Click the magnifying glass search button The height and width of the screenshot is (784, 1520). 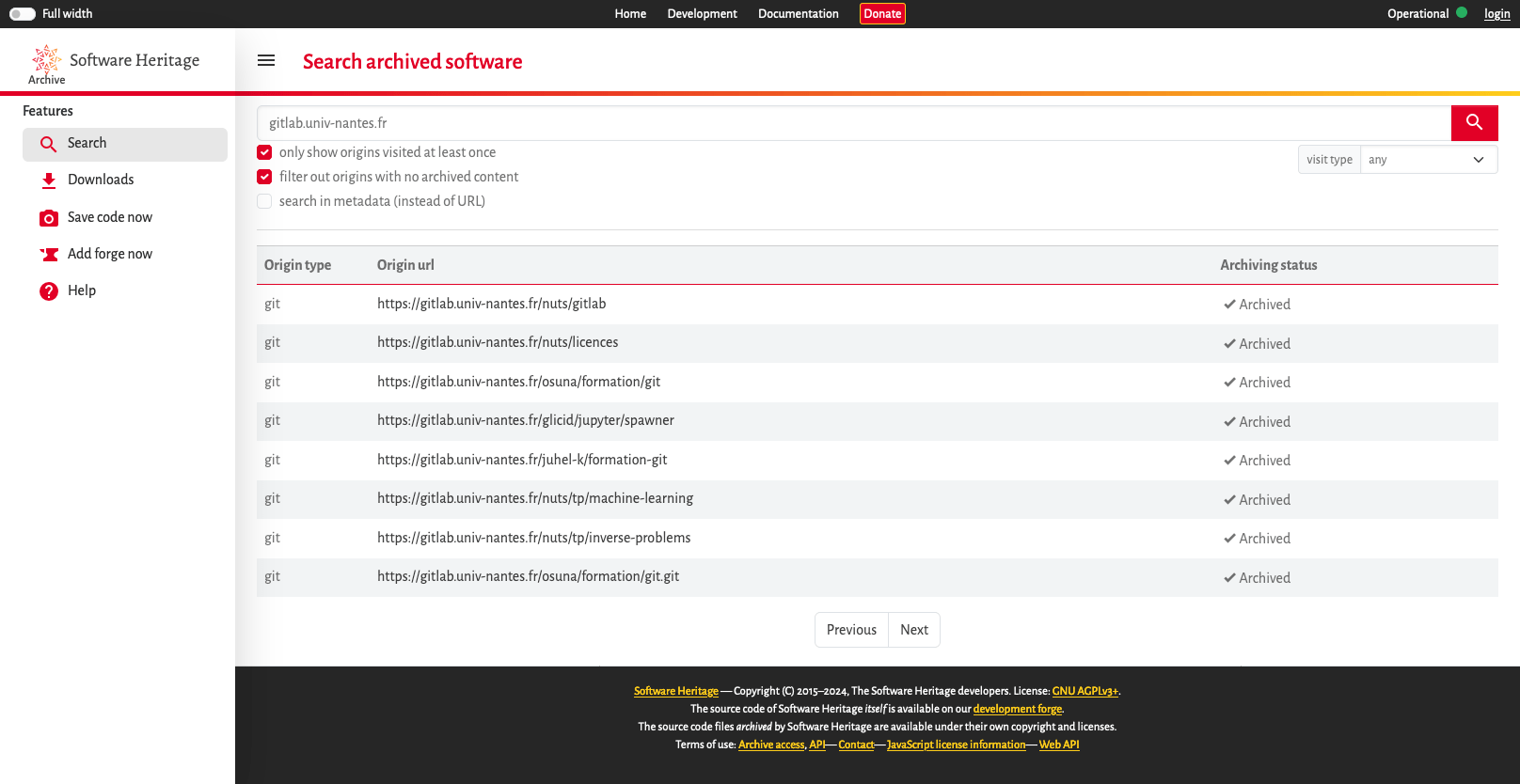tap(1474, 123)
